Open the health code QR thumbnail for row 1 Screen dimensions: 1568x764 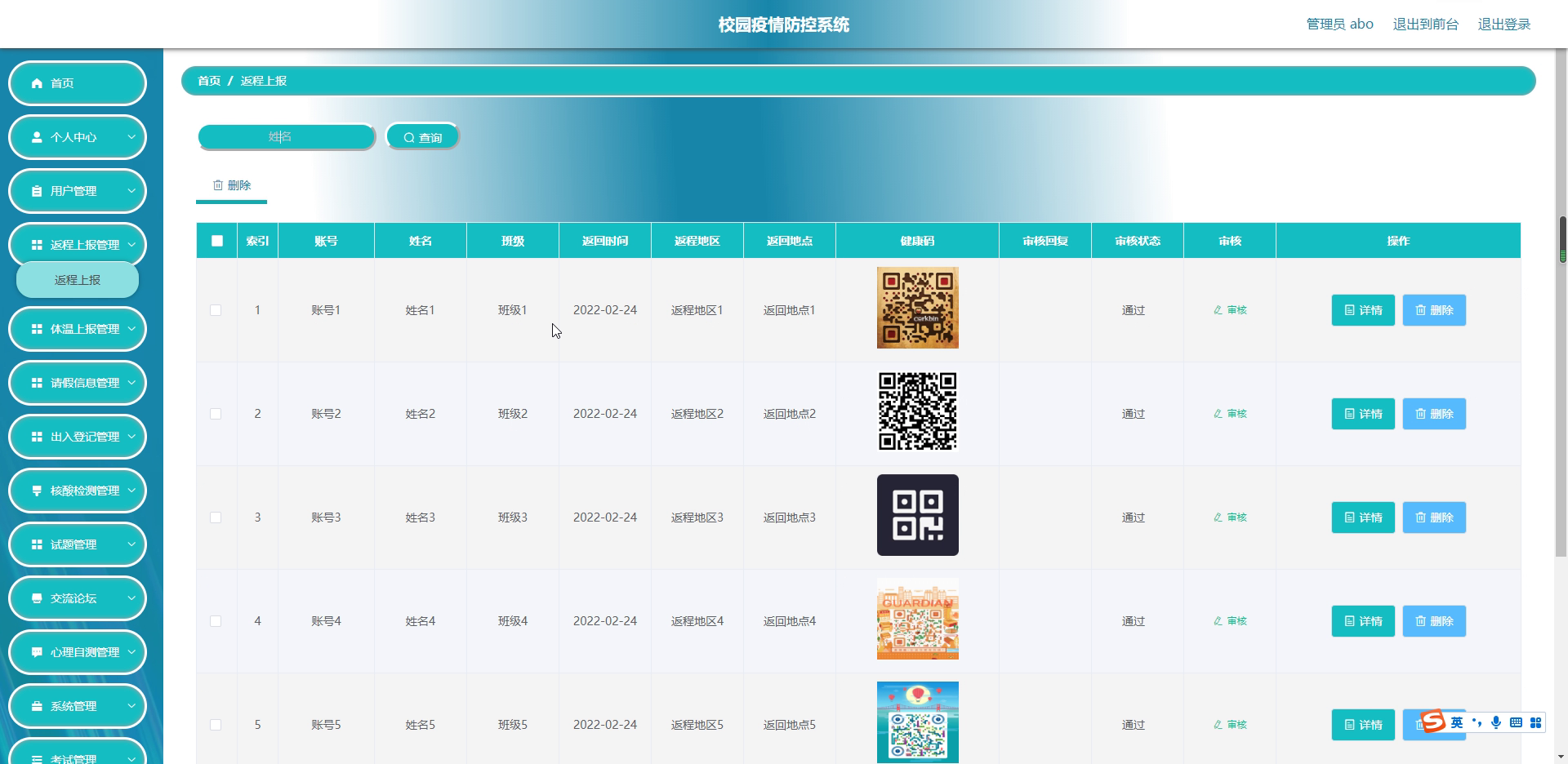click(x=918, y=308)
